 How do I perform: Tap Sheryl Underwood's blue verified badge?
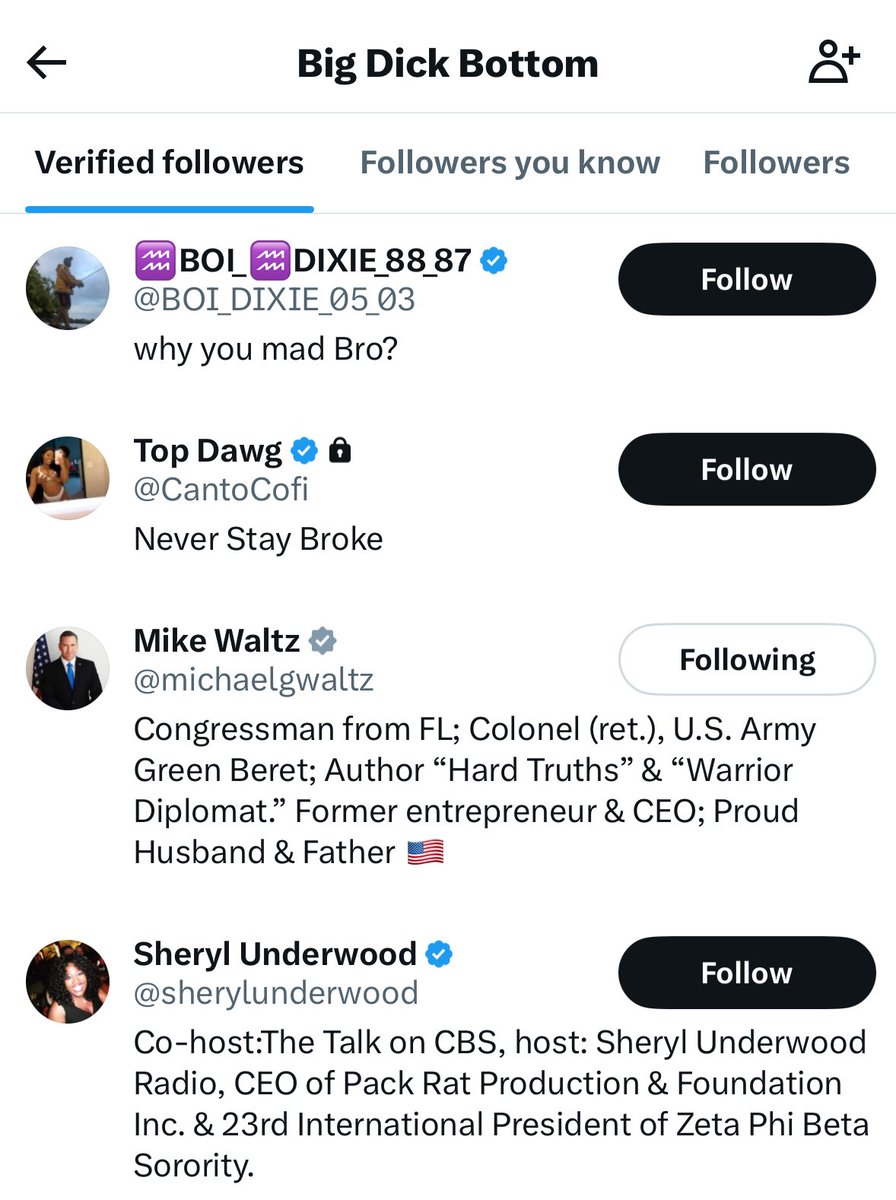[x=438, y=954]
